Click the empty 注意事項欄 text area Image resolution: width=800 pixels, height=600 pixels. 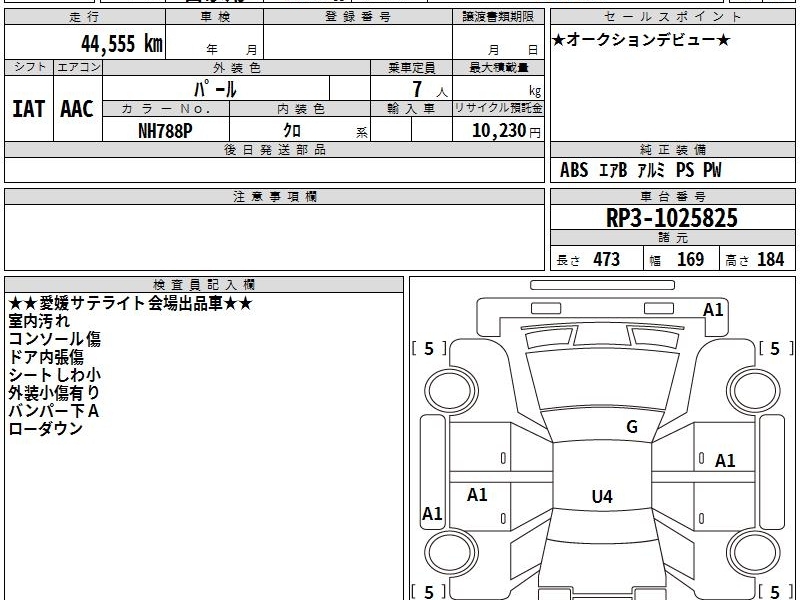click(274, 237)
